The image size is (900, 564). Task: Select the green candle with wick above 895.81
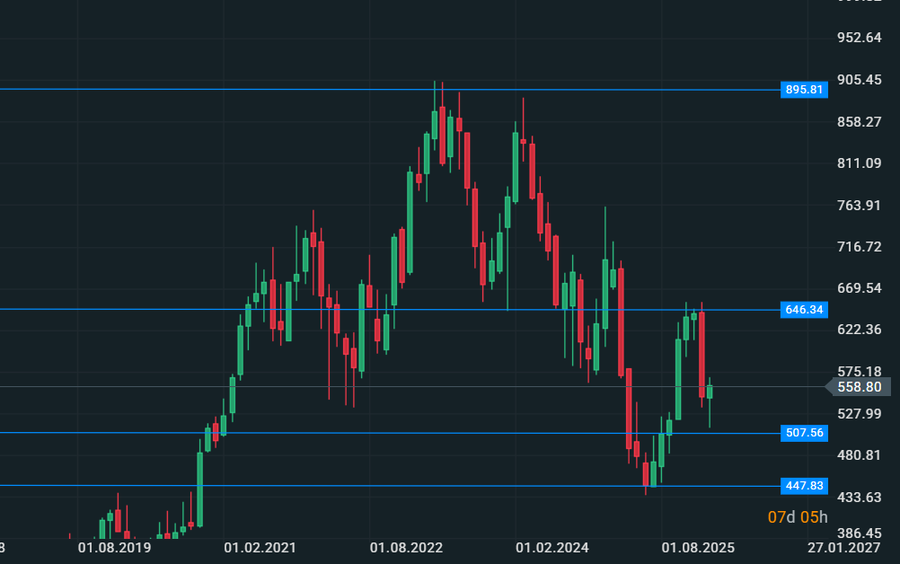[435, 125]
